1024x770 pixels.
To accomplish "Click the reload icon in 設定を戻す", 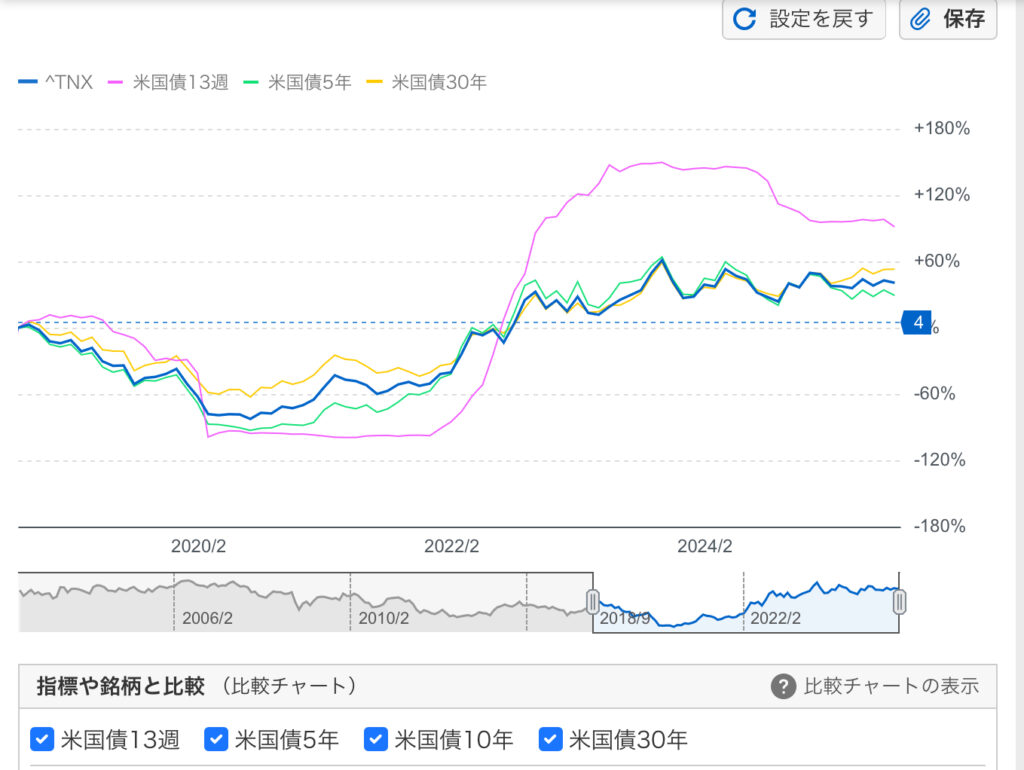I will tap(744, 18).
